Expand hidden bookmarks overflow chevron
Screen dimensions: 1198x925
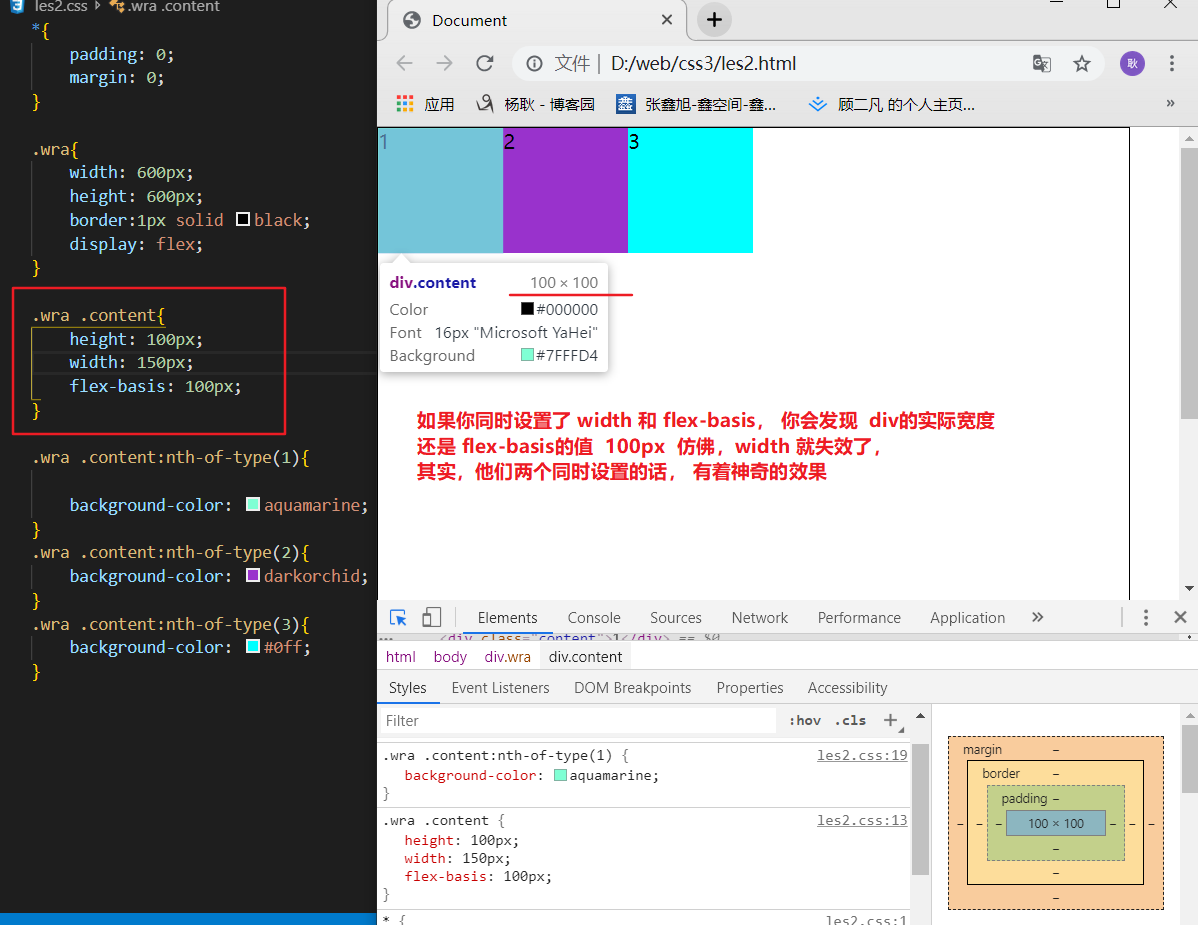coord(1170,104)
